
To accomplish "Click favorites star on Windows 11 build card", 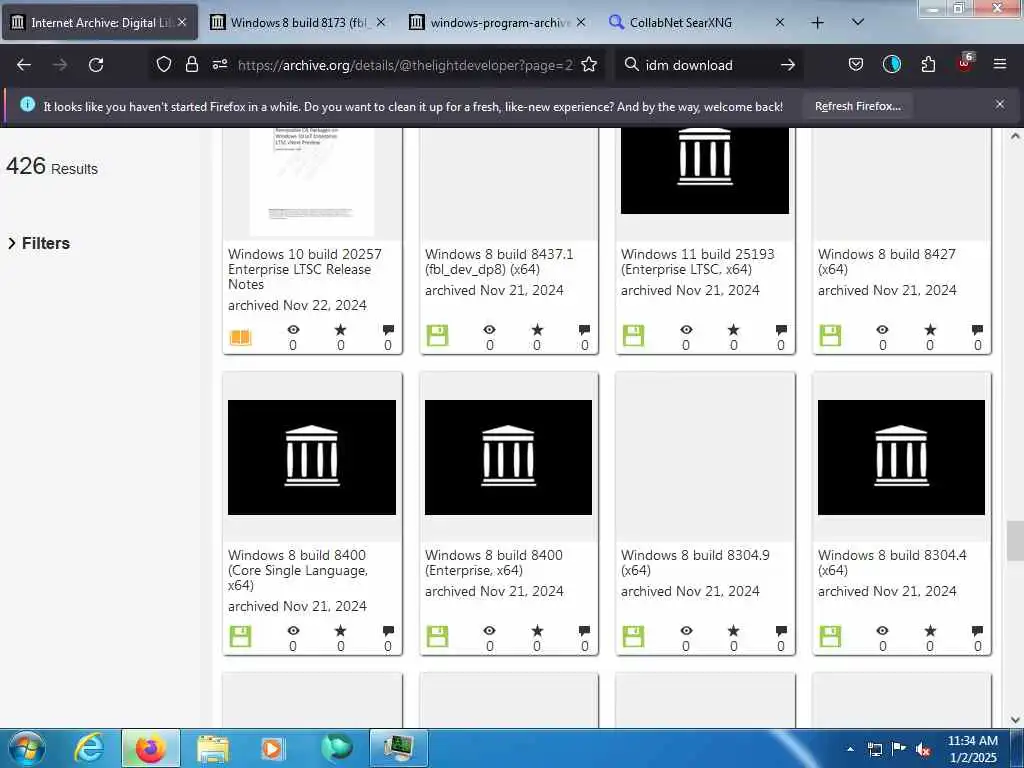I will 733,330.
